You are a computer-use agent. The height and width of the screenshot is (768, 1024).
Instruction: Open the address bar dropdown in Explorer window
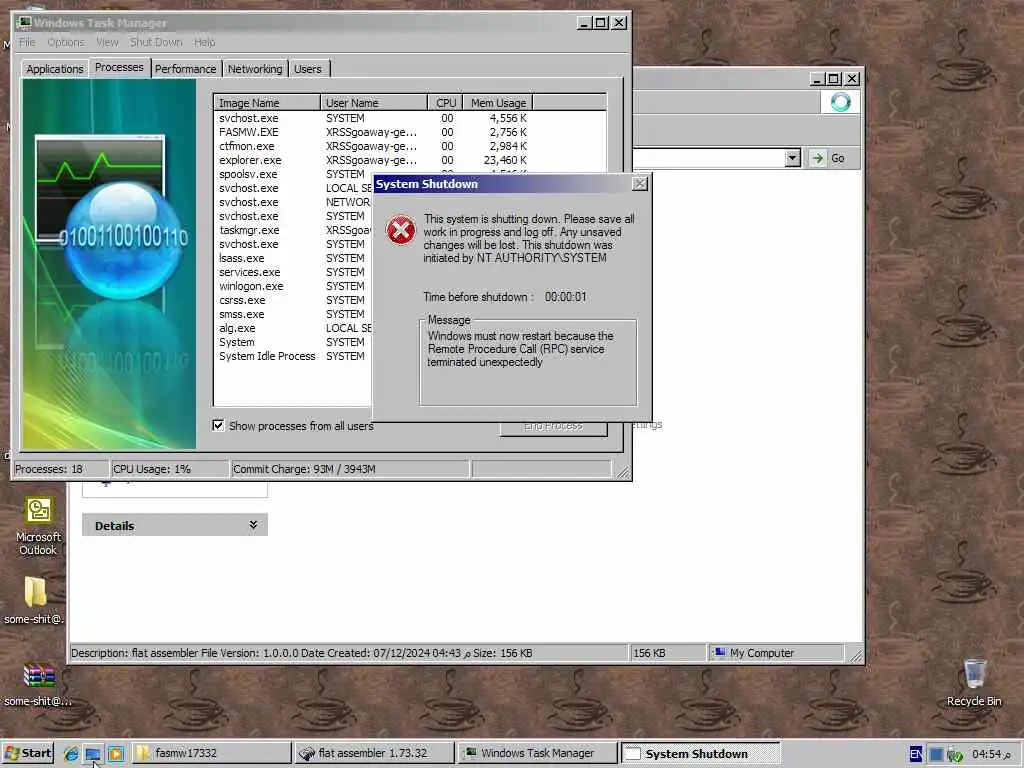(x=792, y=158)
